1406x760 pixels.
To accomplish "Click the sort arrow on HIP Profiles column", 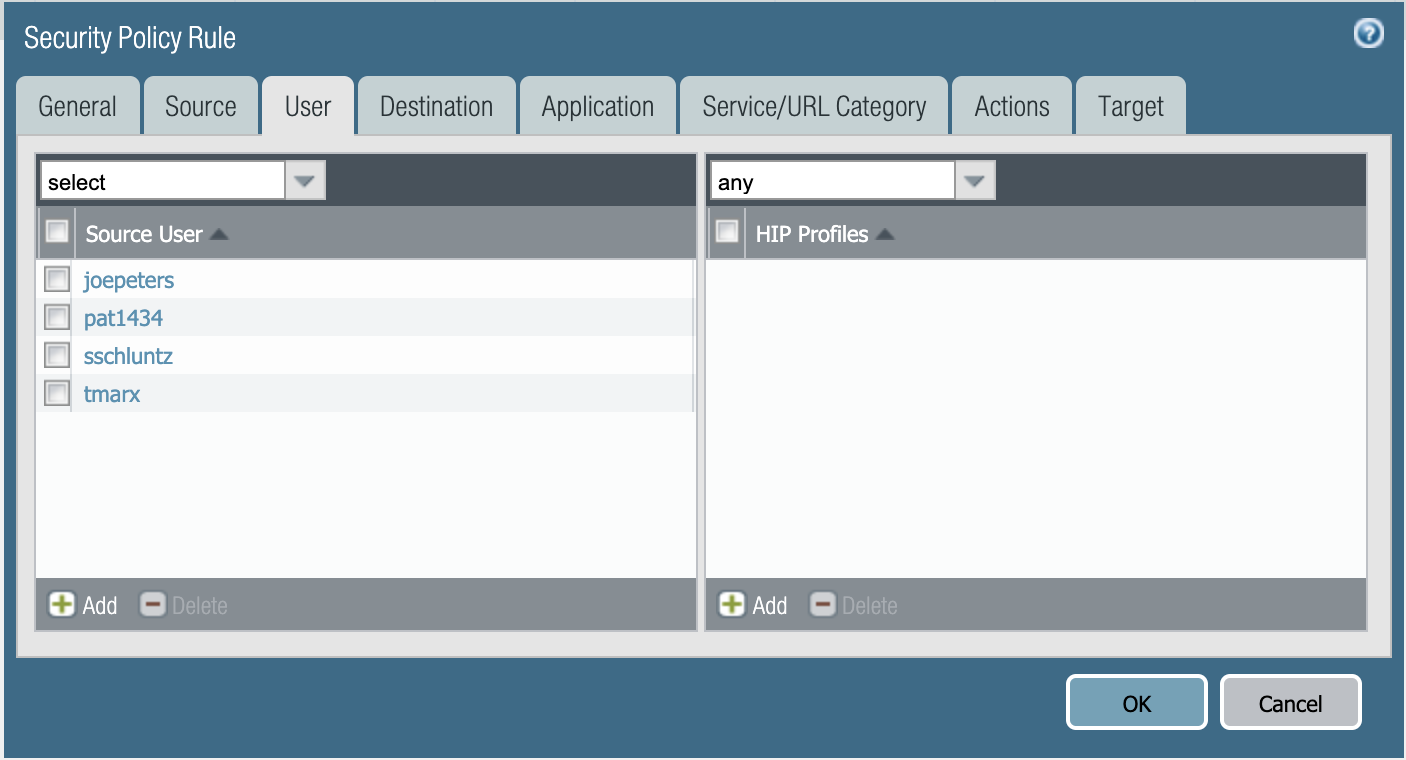I will click(884, 234).
